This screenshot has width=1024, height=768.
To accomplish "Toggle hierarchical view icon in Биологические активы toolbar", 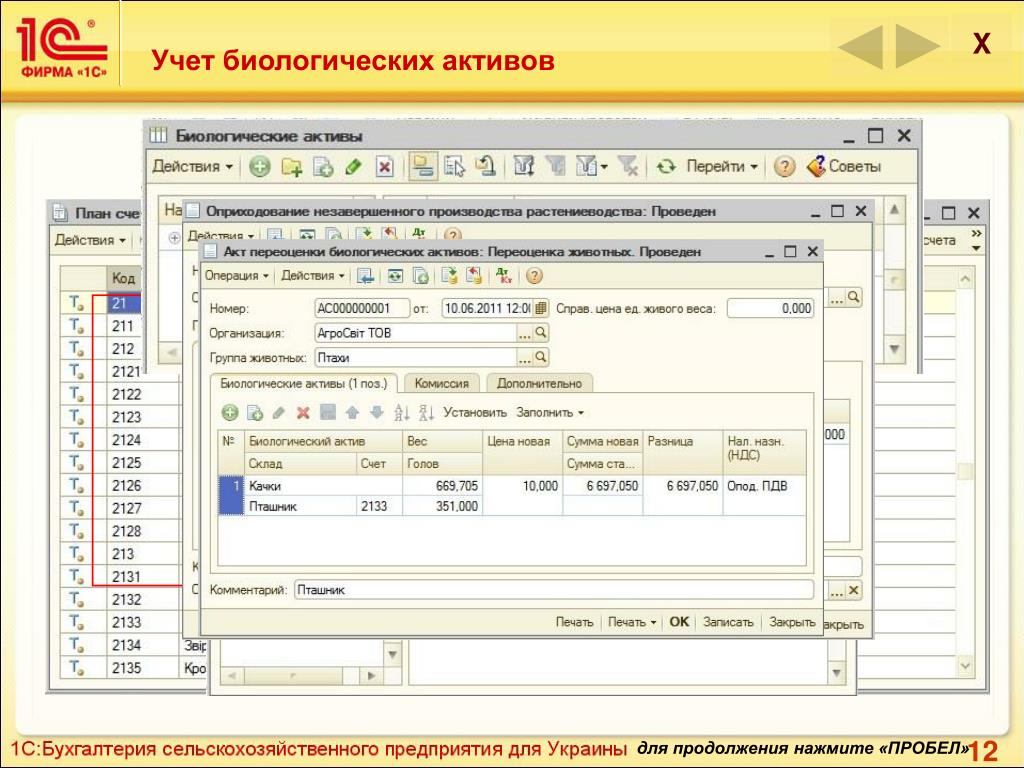I will tap(423, 167).
